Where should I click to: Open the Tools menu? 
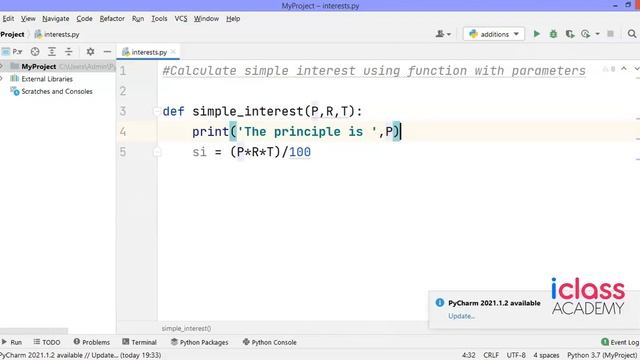click(159, 19)
